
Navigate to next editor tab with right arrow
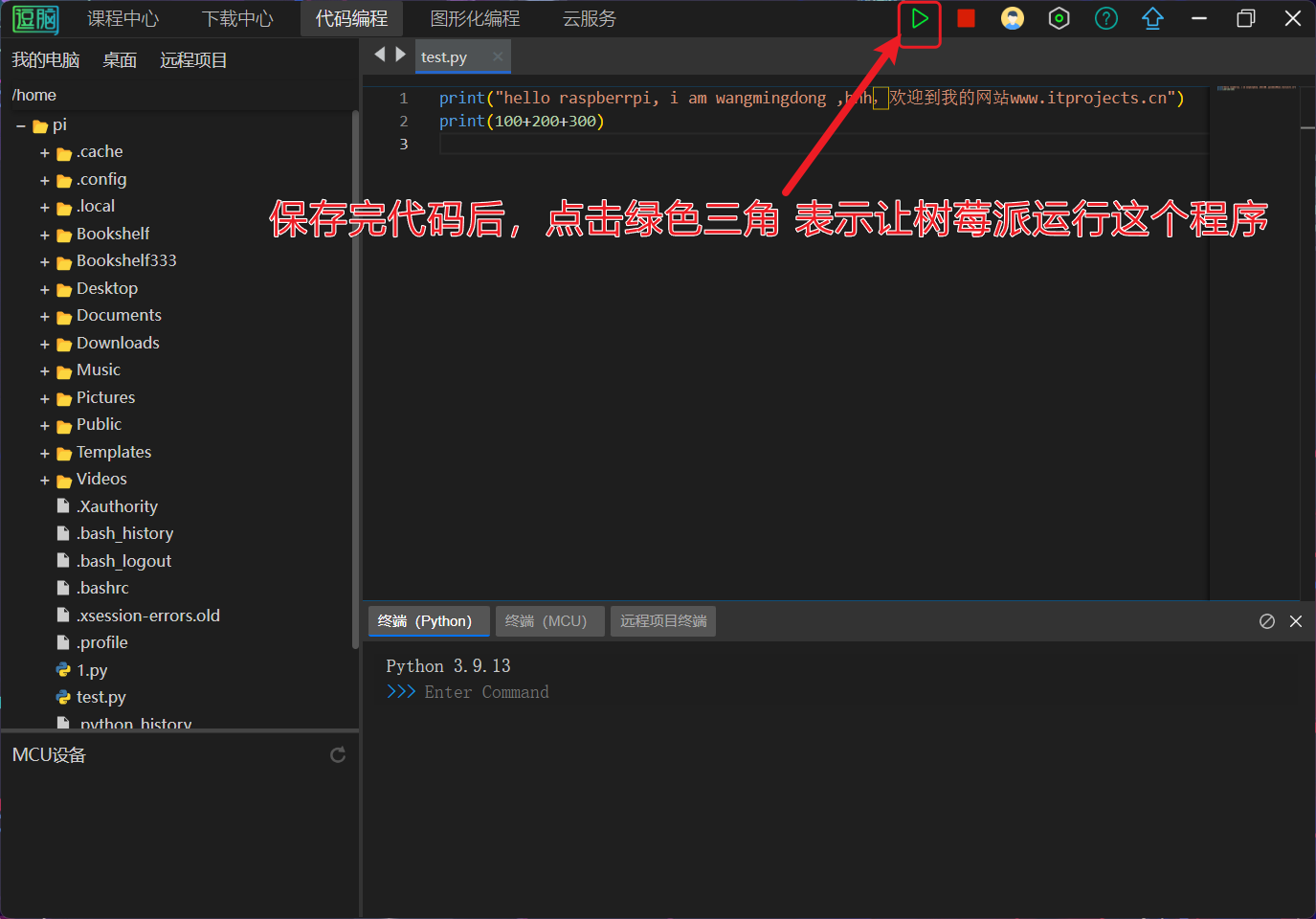pos(400,55)
